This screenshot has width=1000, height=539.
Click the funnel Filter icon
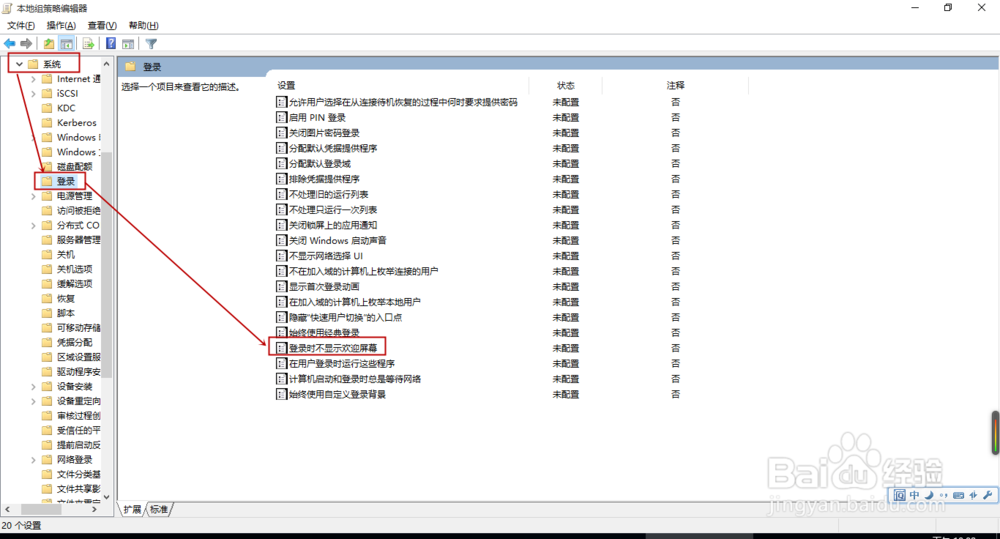coord(151,43)
